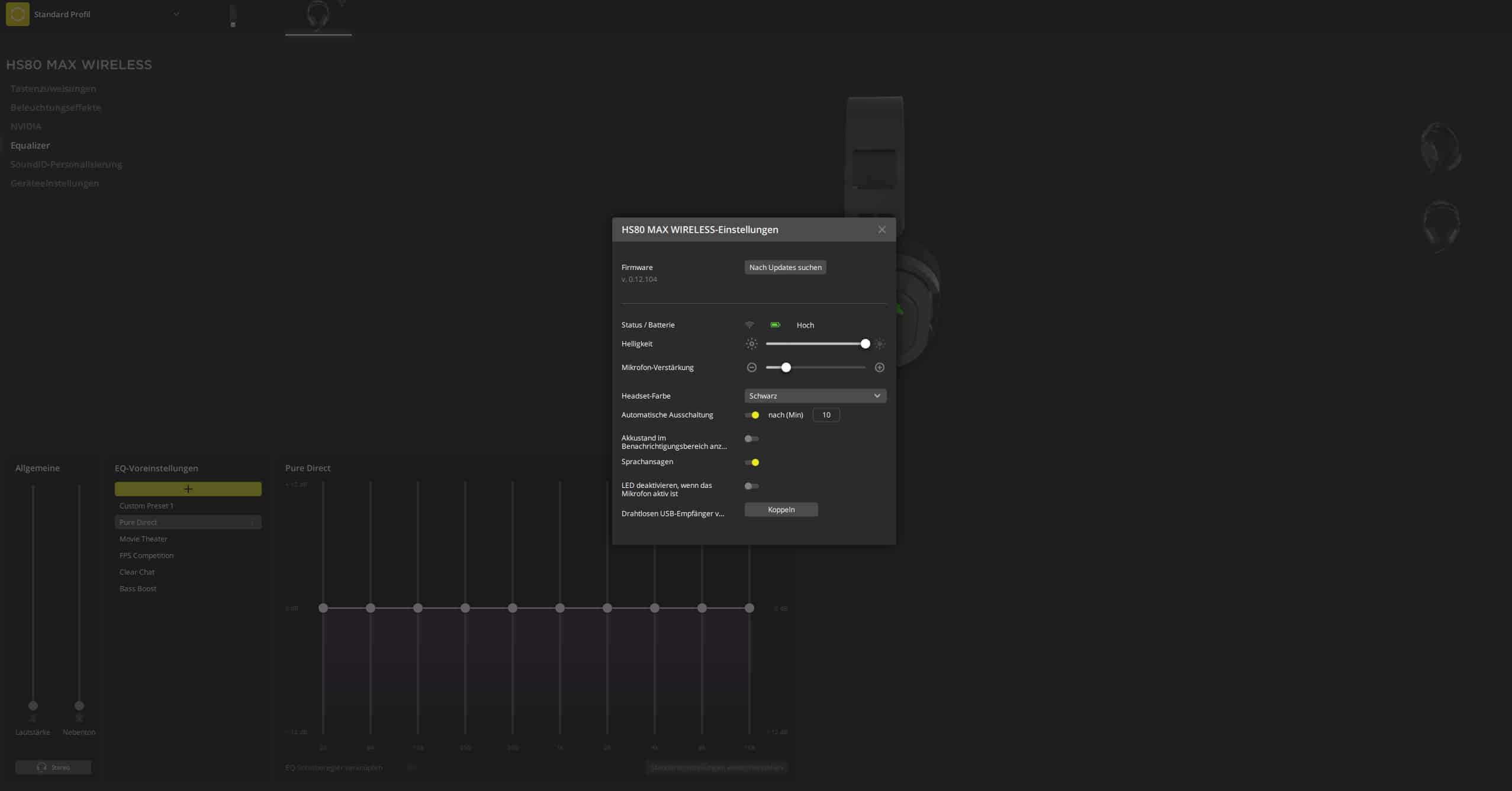This screenshot has height=791, width=1512.
Task: Click the green battery status icon
Action: [775, 325]
